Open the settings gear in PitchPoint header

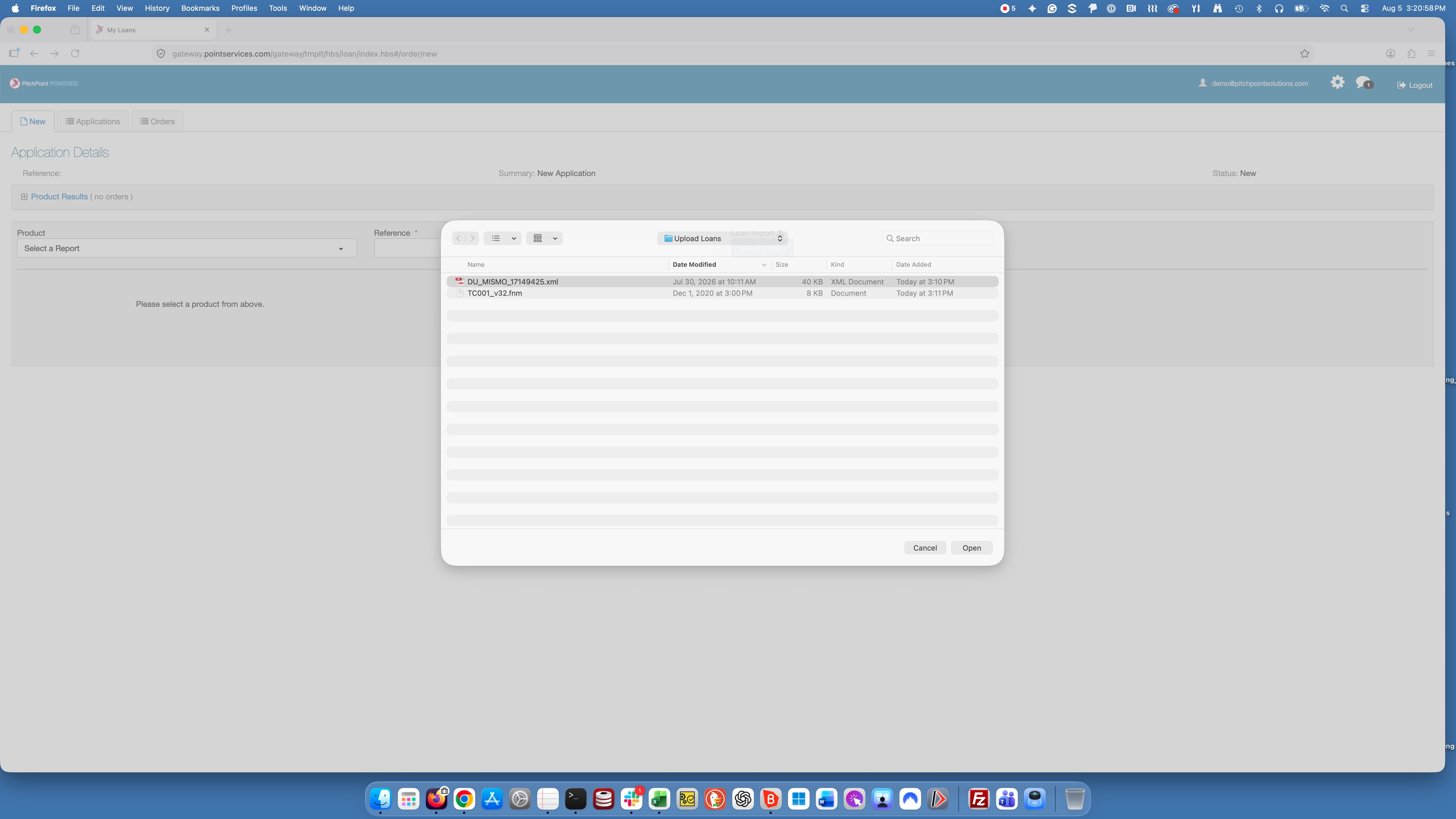[1337, 82]
